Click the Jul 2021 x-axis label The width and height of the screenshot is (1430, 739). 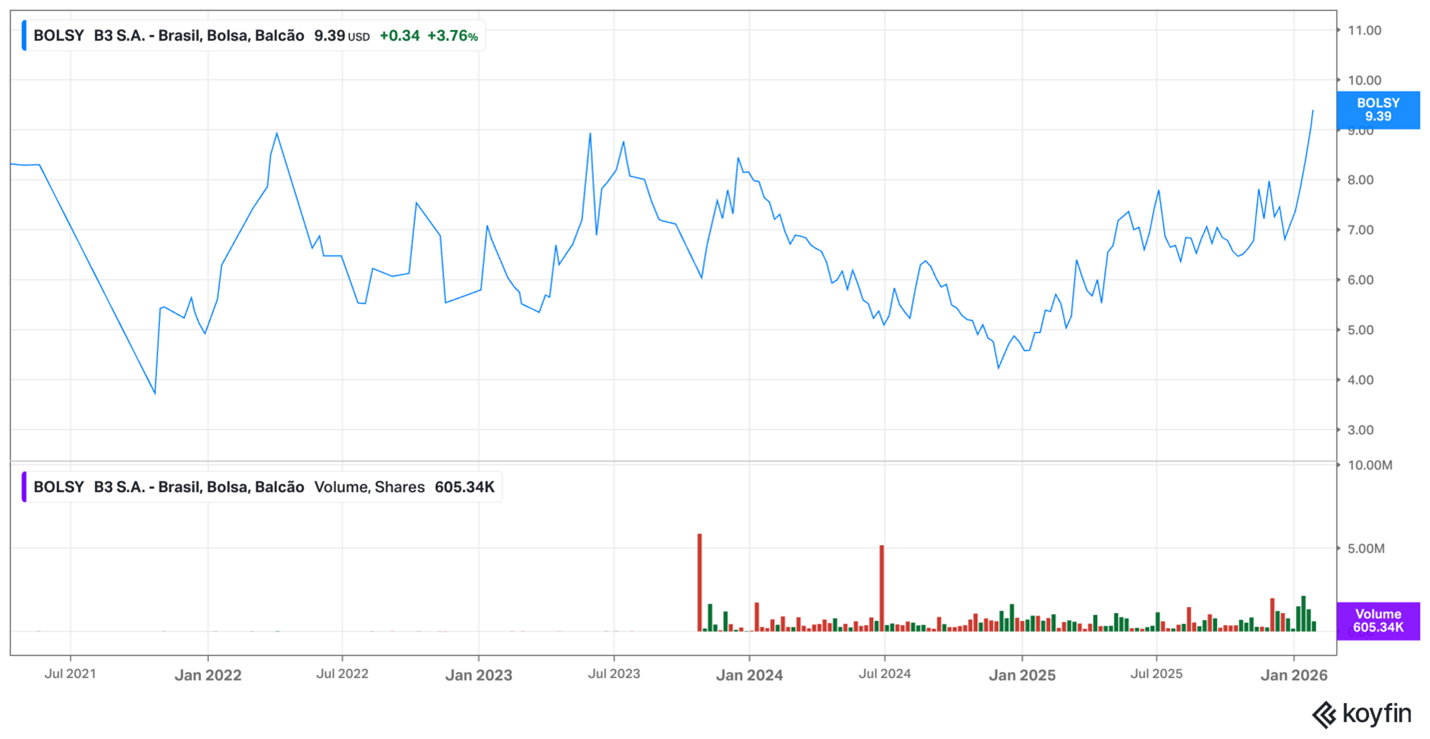click(x=71, y=674)
